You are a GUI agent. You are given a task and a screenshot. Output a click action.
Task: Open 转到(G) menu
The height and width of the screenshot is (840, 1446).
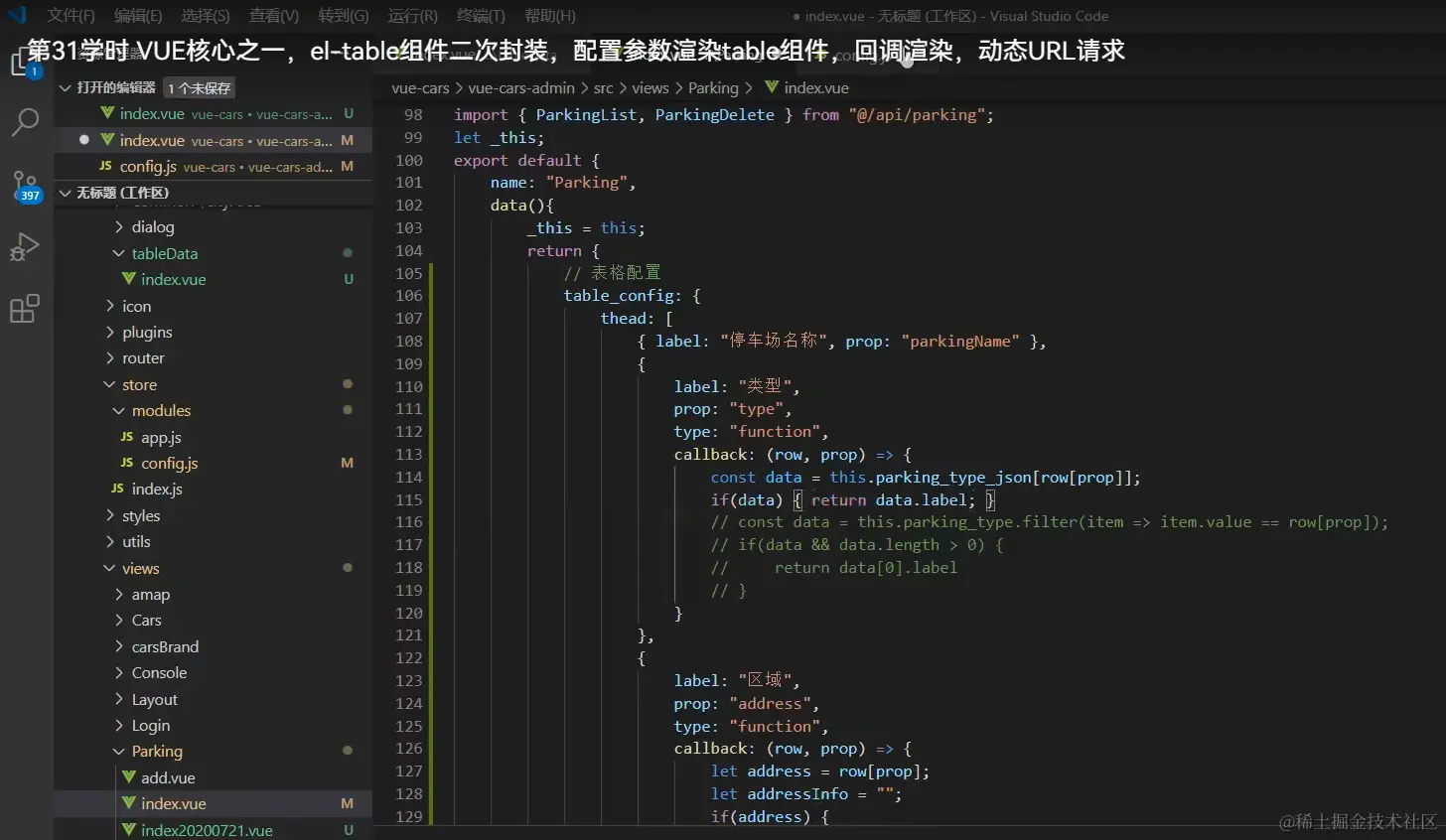tap(344, 16)
